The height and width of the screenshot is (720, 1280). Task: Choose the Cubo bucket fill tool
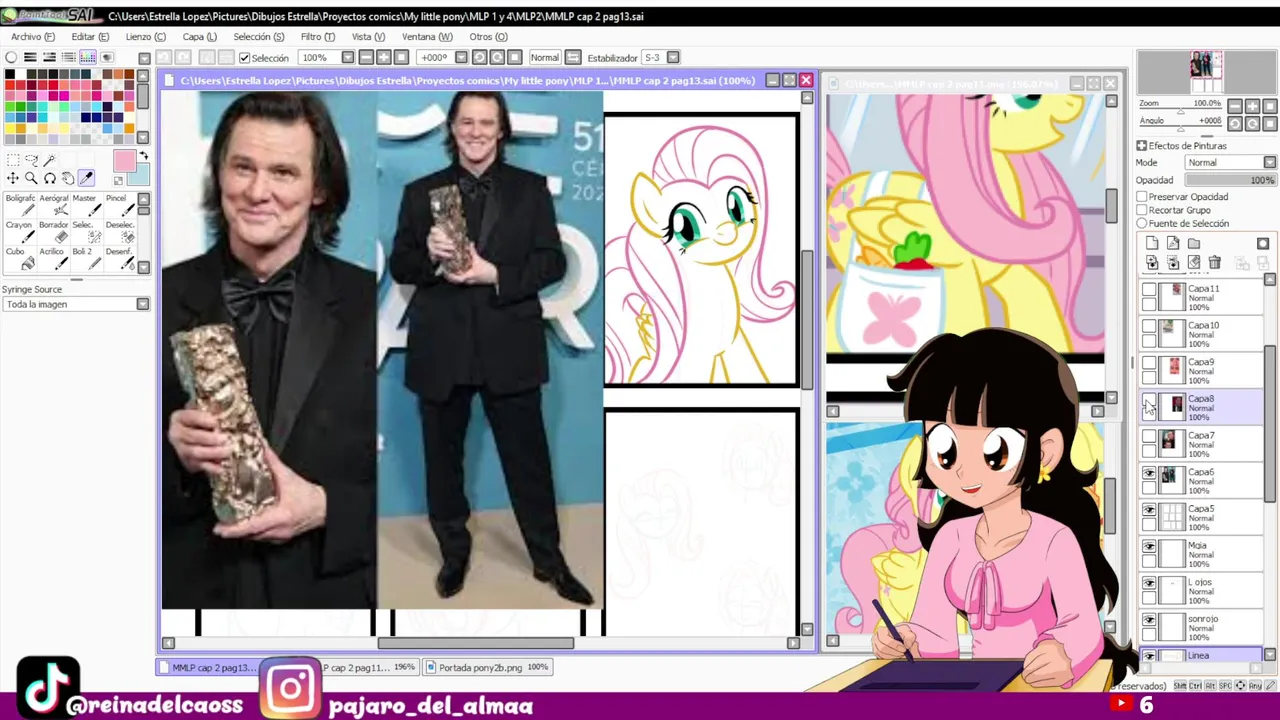point(20,258)
